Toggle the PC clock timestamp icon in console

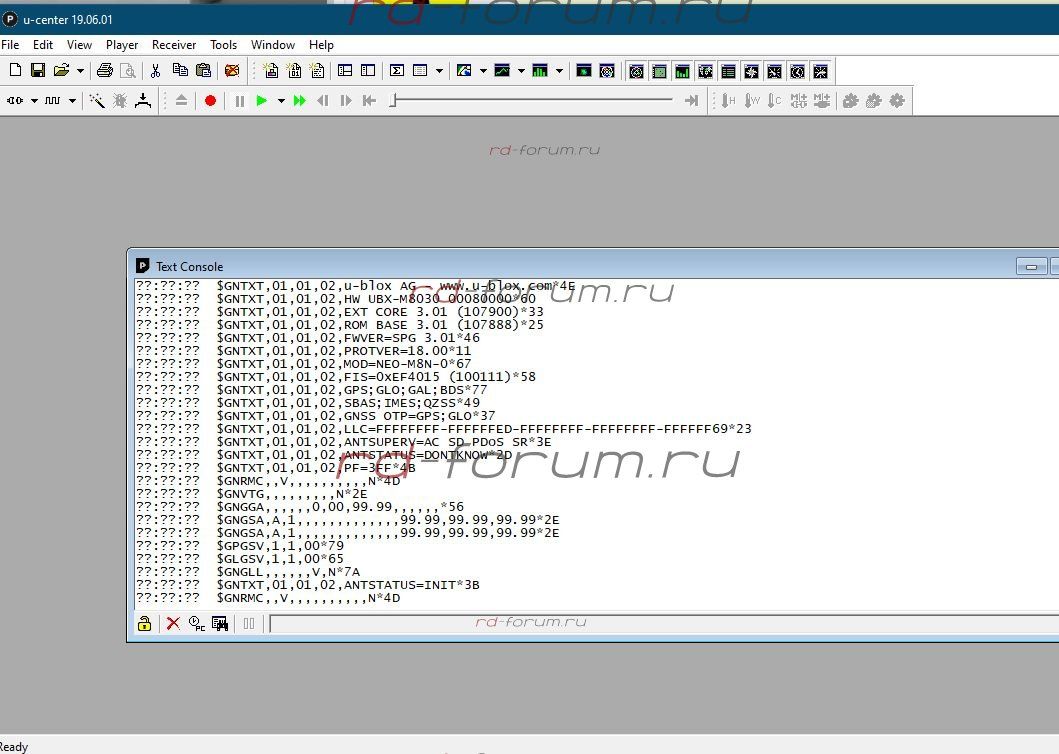(x=197, y=624)
